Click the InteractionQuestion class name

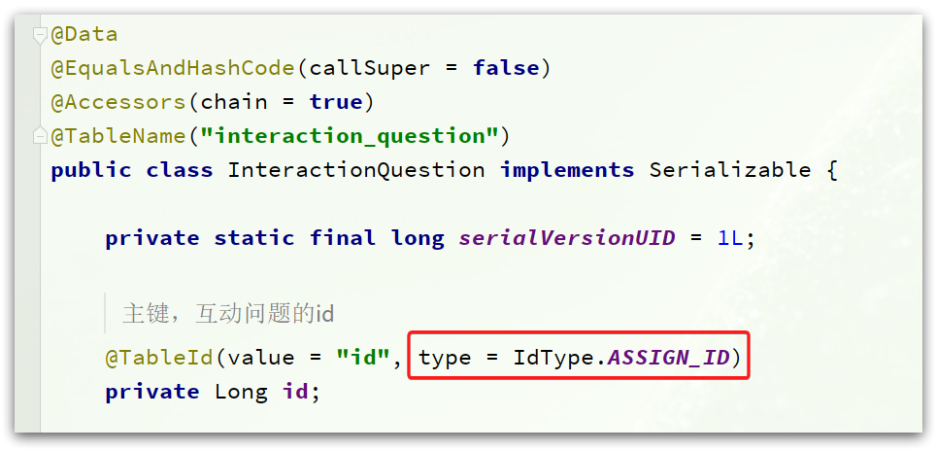pos(356,170)
